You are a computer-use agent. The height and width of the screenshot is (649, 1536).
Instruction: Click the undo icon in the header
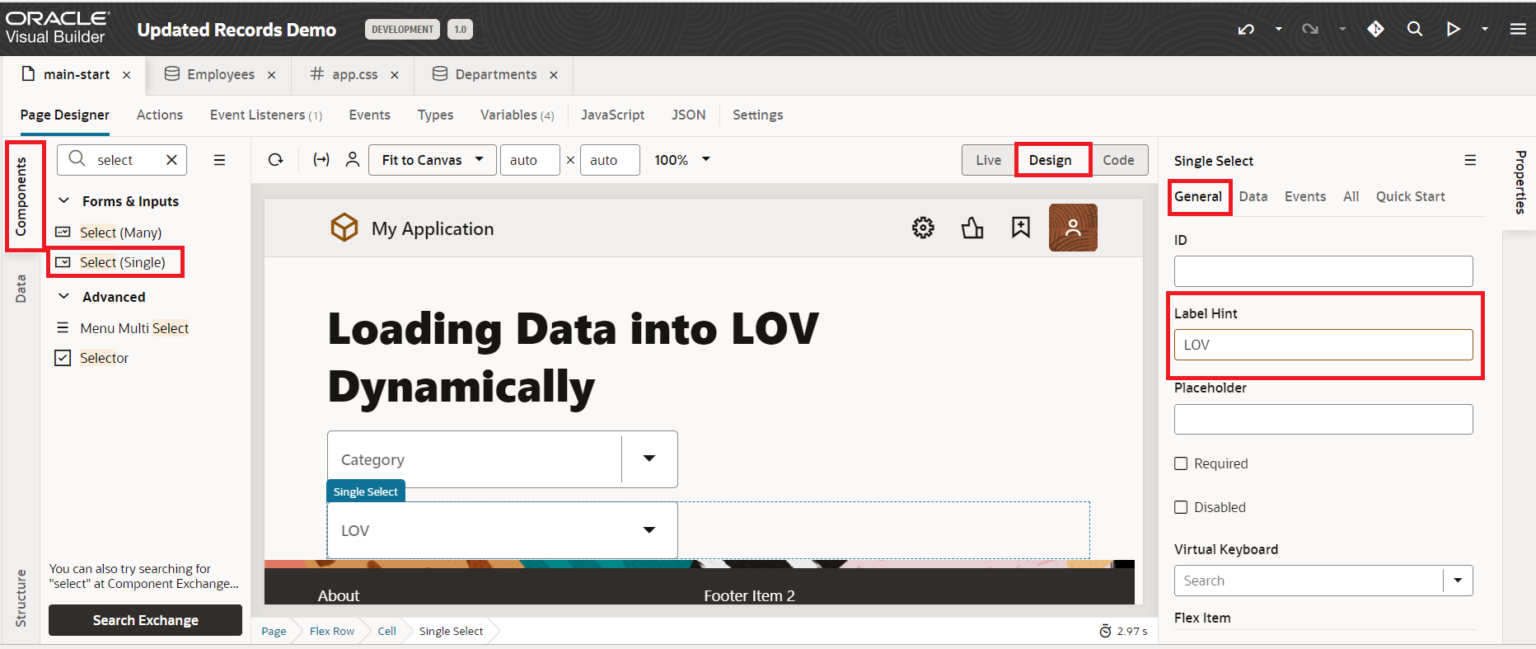click(x=1245, y=29)
